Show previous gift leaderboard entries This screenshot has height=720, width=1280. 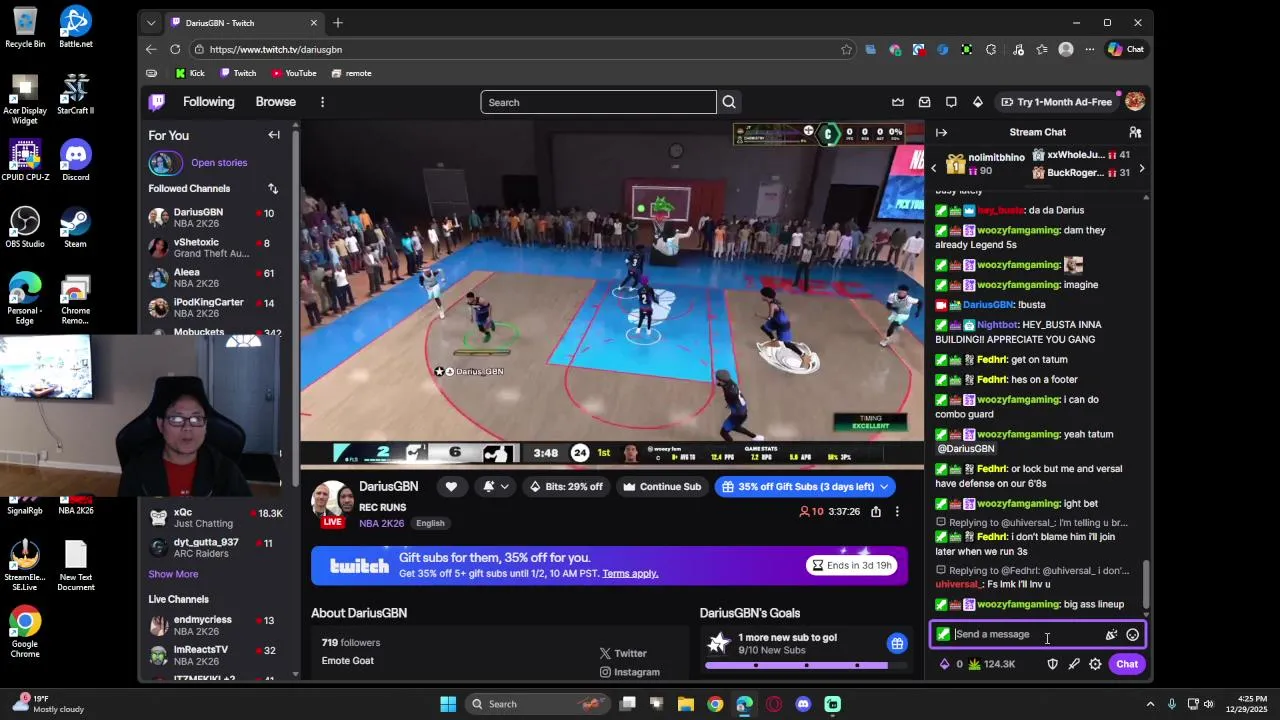(934, 168)
